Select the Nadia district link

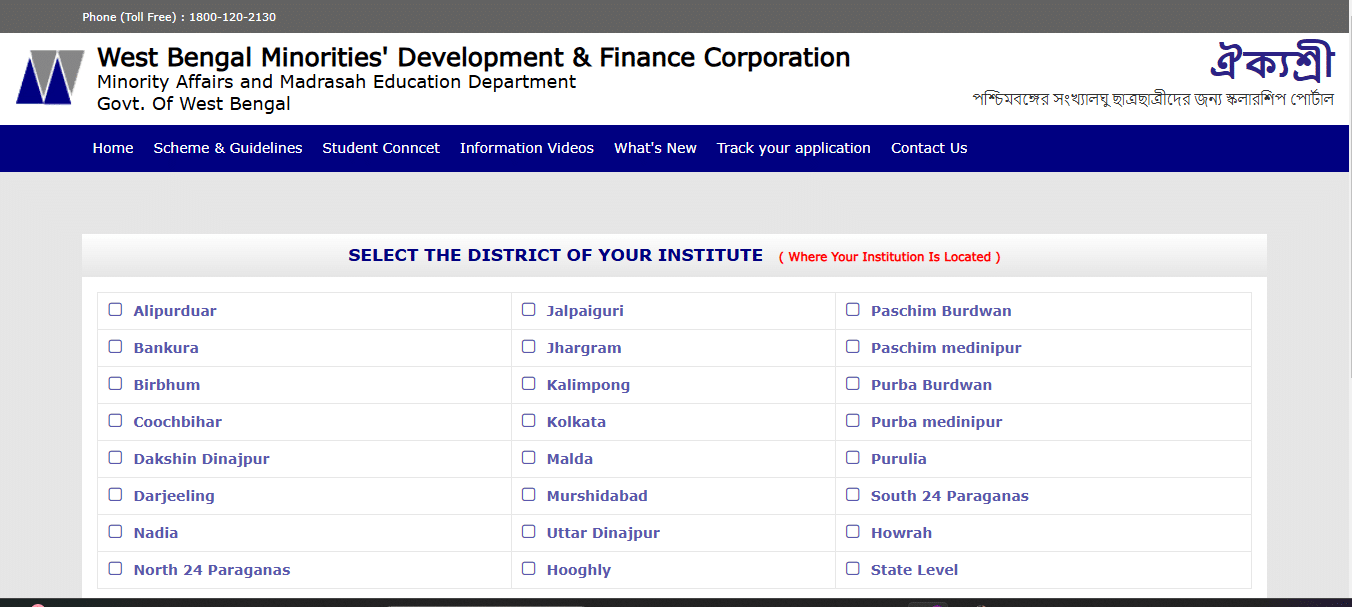coord(156,532)
